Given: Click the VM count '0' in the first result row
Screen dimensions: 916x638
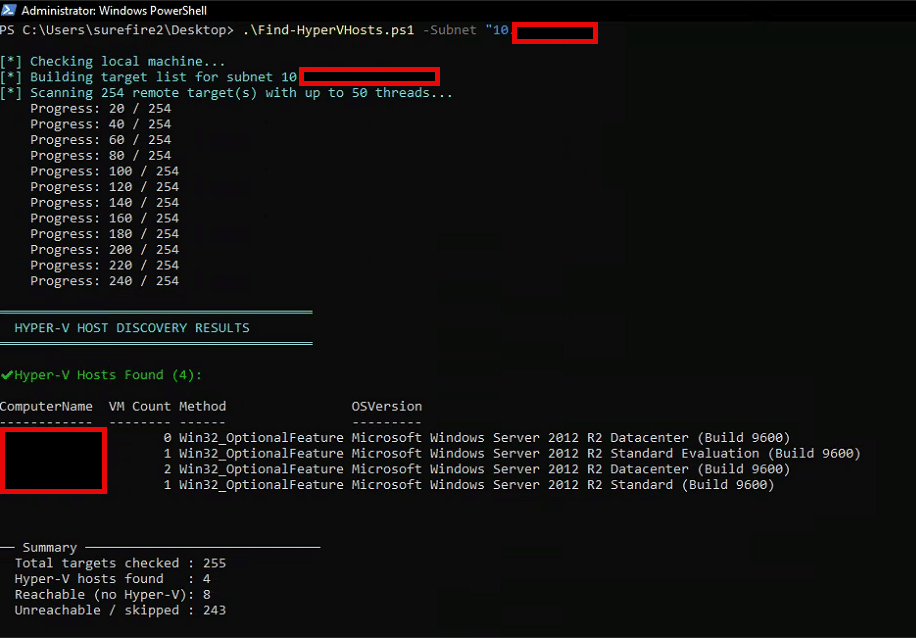Looking at the screenshot, I should (168, 438).
